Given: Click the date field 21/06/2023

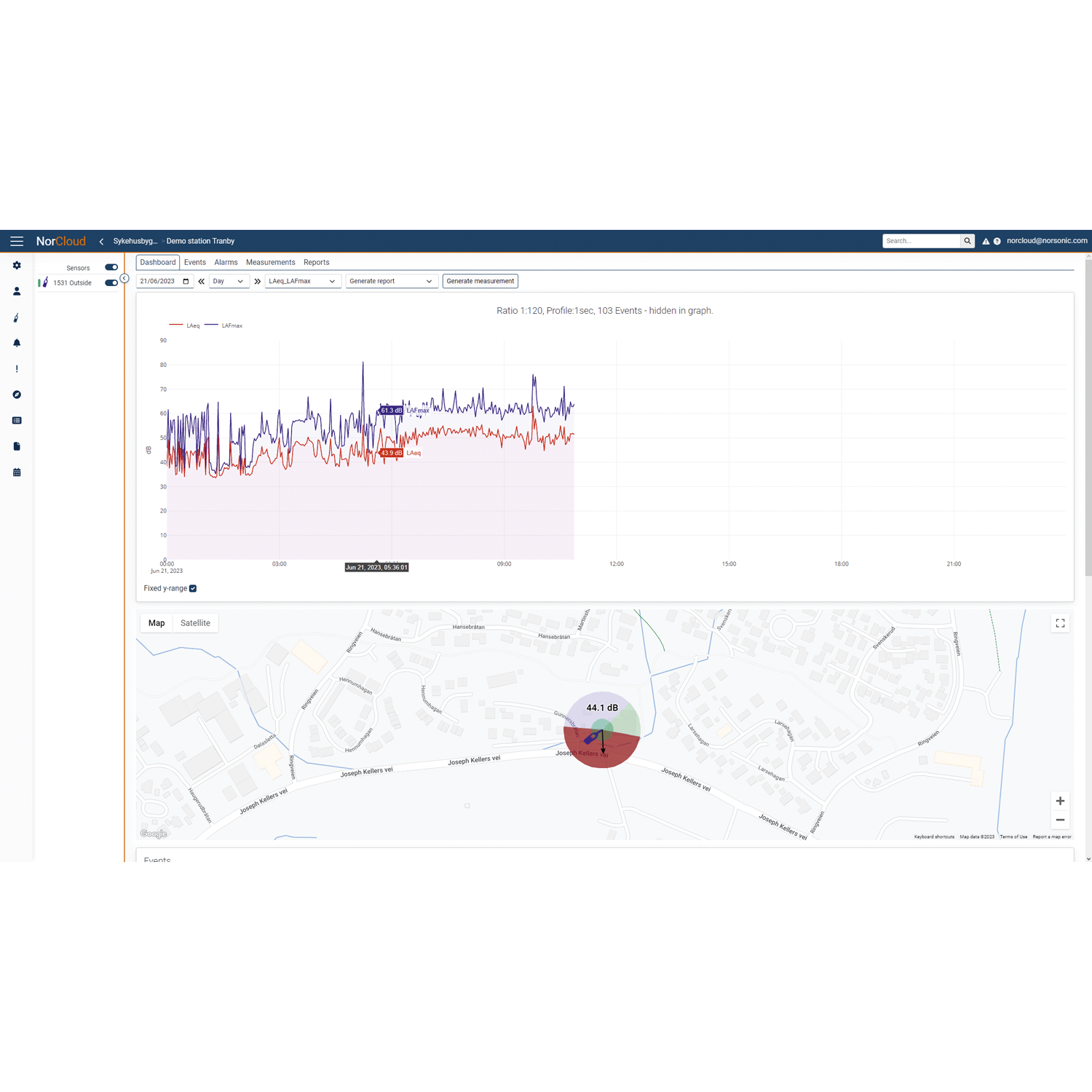Looking at the screenshot, I should 159,281.
